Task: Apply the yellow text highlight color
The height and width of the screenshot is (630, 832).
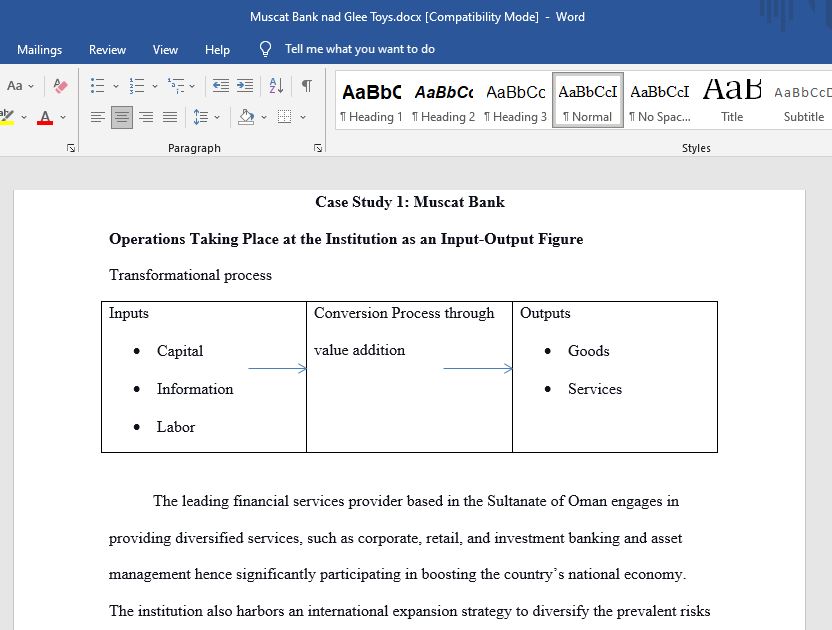Action: pos(7,117)
